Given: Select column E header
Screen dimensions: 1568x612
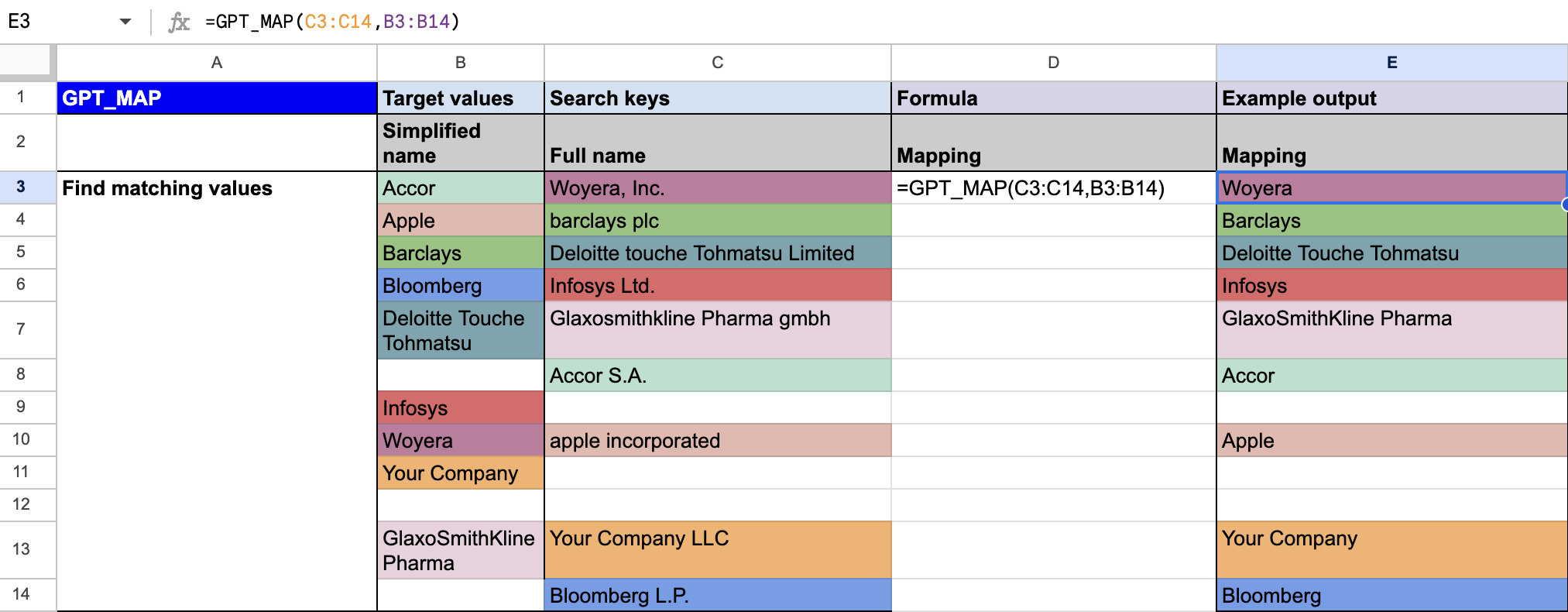Looking at the screenshot, I should point(1392,63).
